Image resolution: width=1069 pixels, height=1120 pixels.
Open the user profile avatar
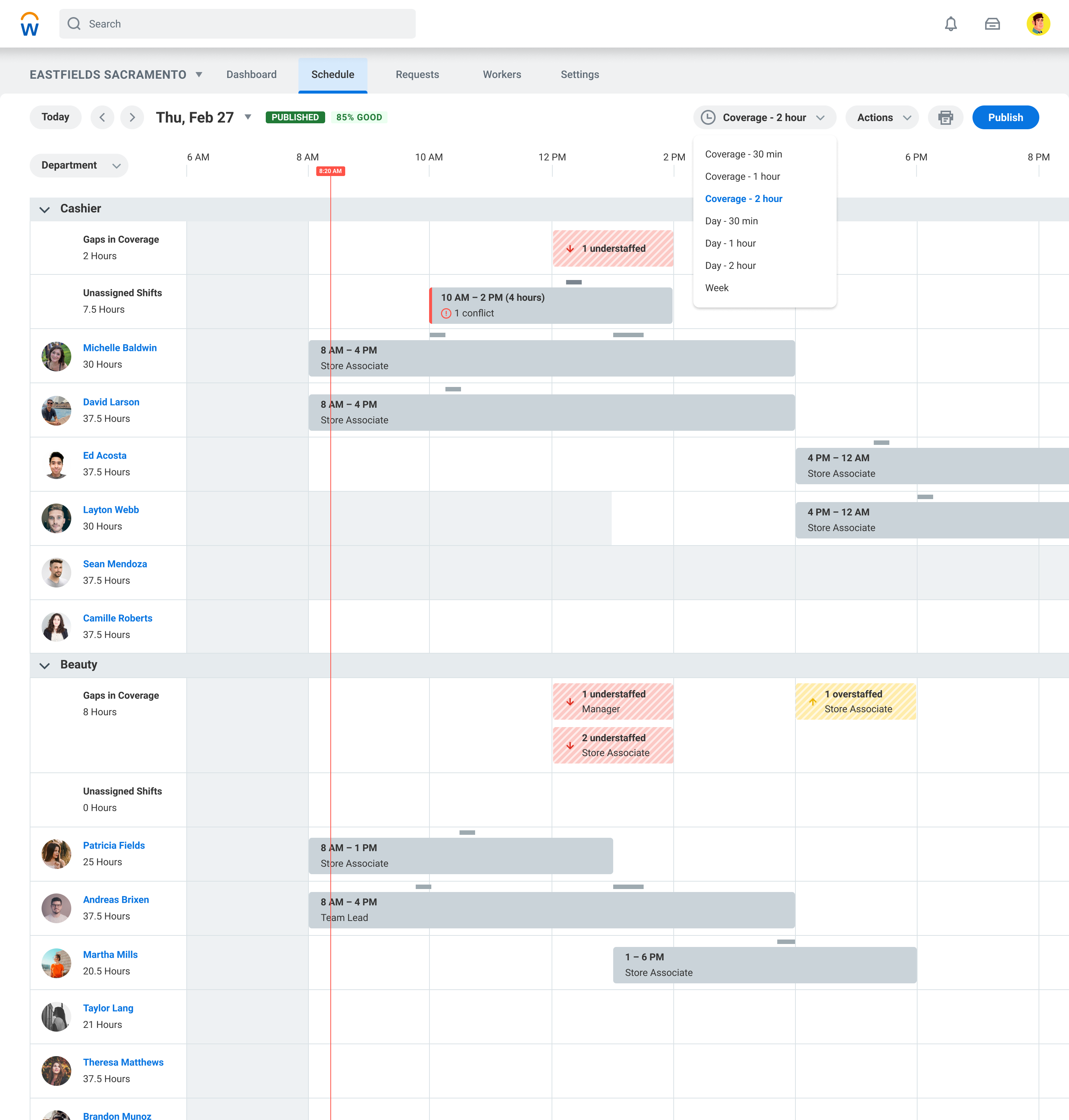pyautogui.click(x=1038, y=24)
